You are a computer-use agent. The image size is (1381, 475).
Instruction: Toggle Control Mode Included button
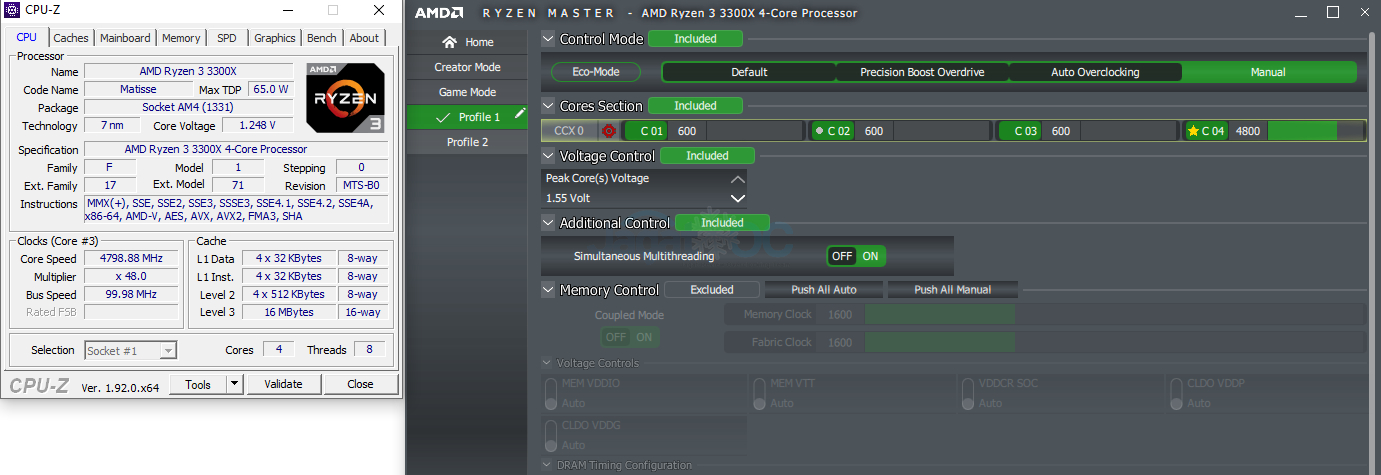[x=695, y=39]
